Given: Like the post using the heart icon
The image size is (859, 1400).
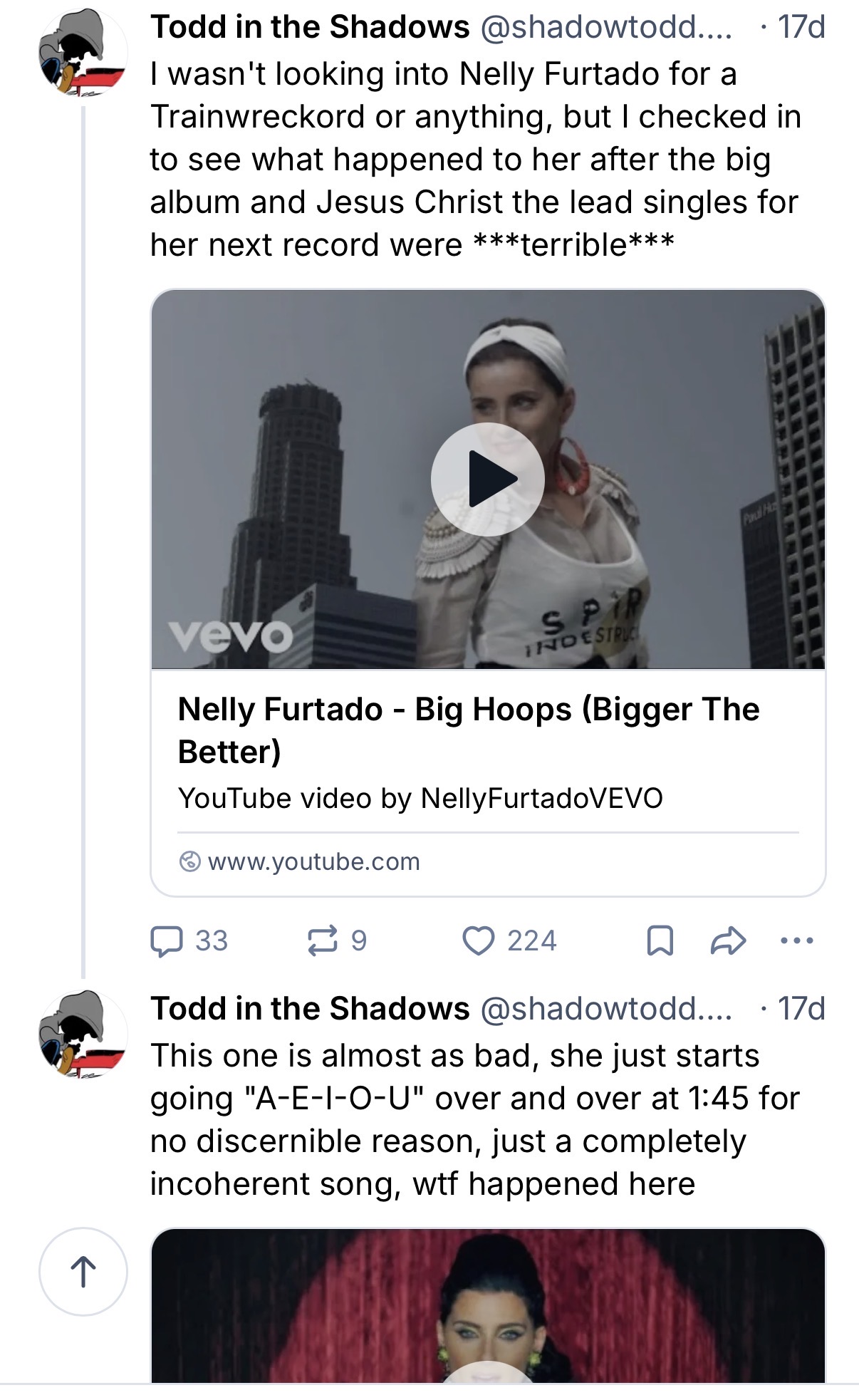Looking at the screenshot, I should click(x=509, y=940).
